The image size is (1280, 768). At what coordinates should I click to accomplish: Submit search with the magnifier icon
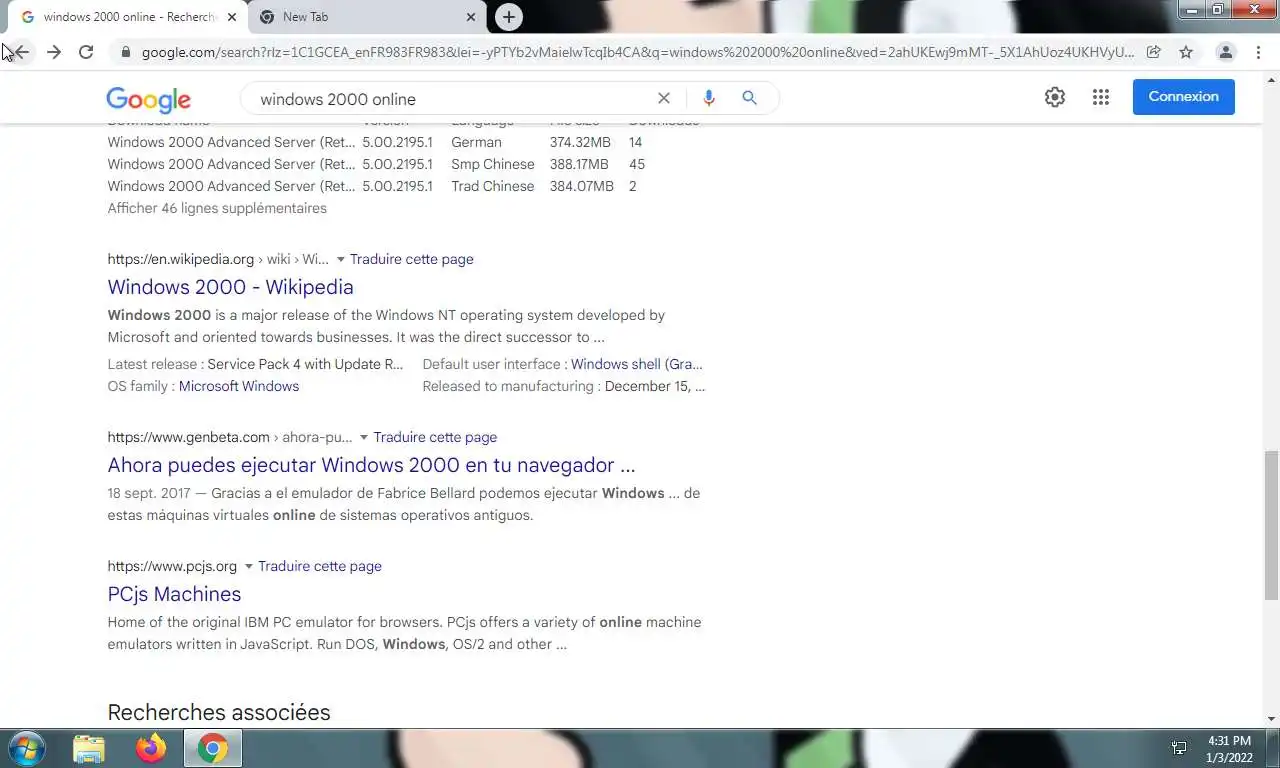(749, 98)
